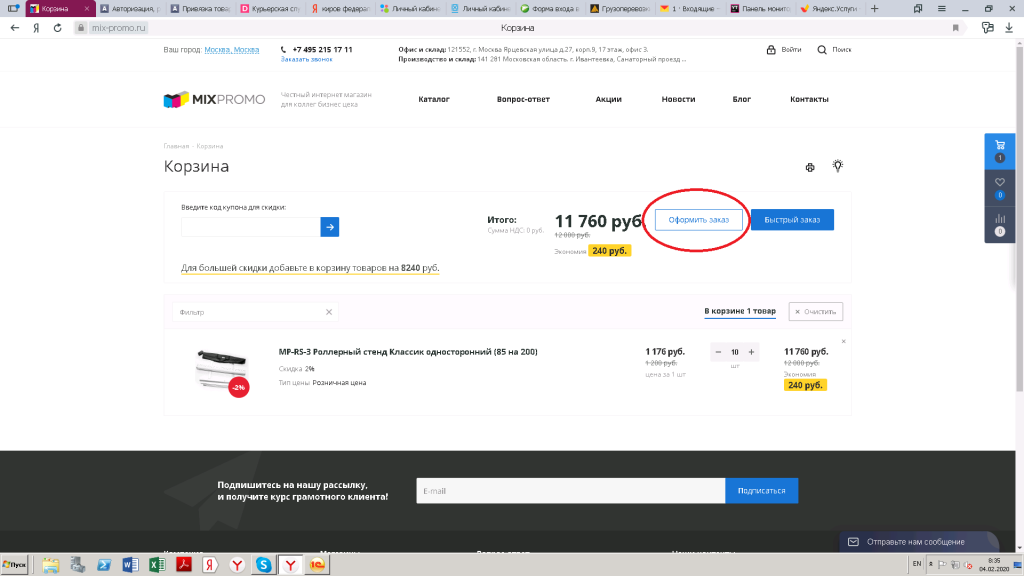Screen dimensions: 1024x576
Task: Increase product quantity with plus button
Action: [x=752, y=352]
